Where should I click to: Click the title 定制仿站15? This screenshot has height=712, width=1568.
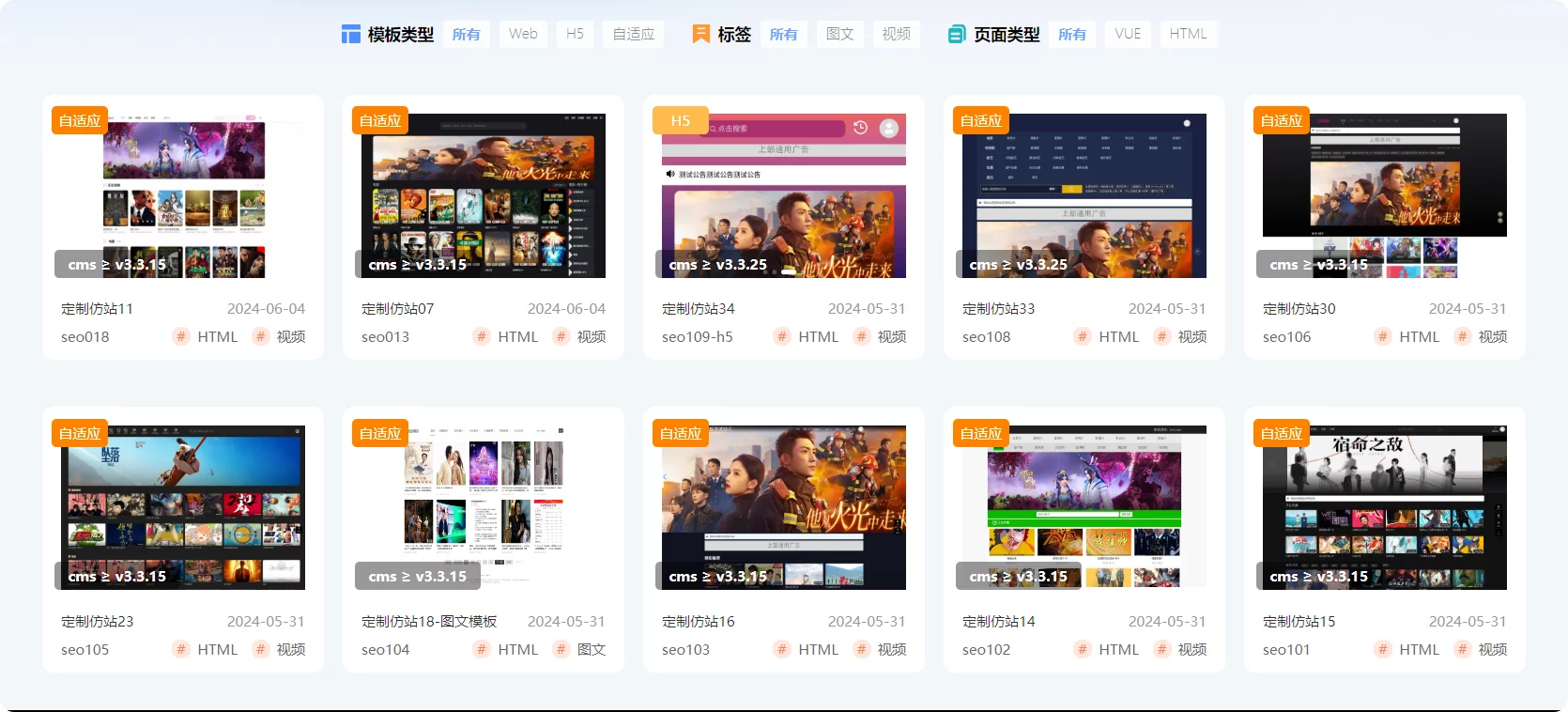point(1299,621)
